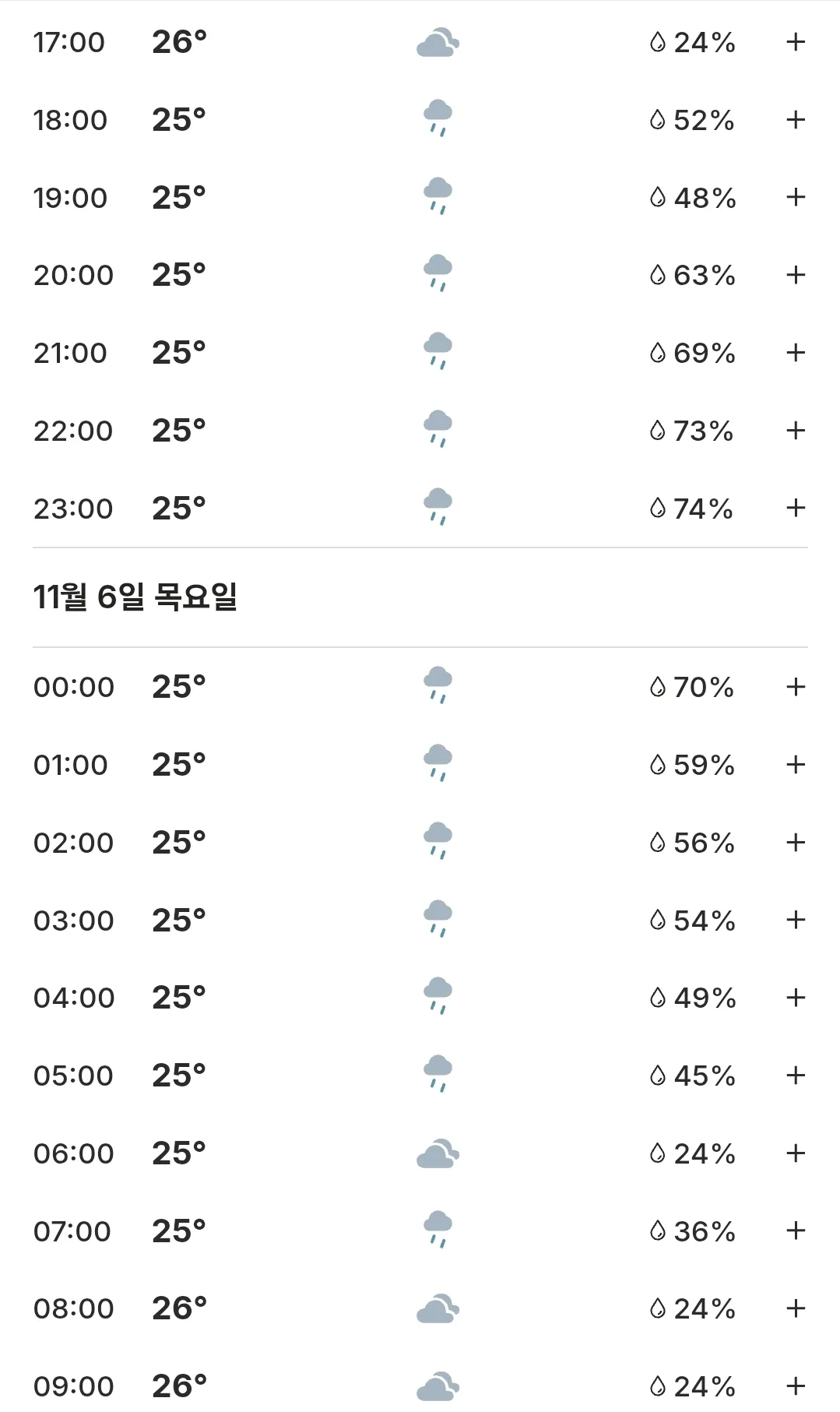Click the rain icon at 07:00
Image resolution: width=840 pixels, height=1412 pixels.
click(x=438, y=1230)
